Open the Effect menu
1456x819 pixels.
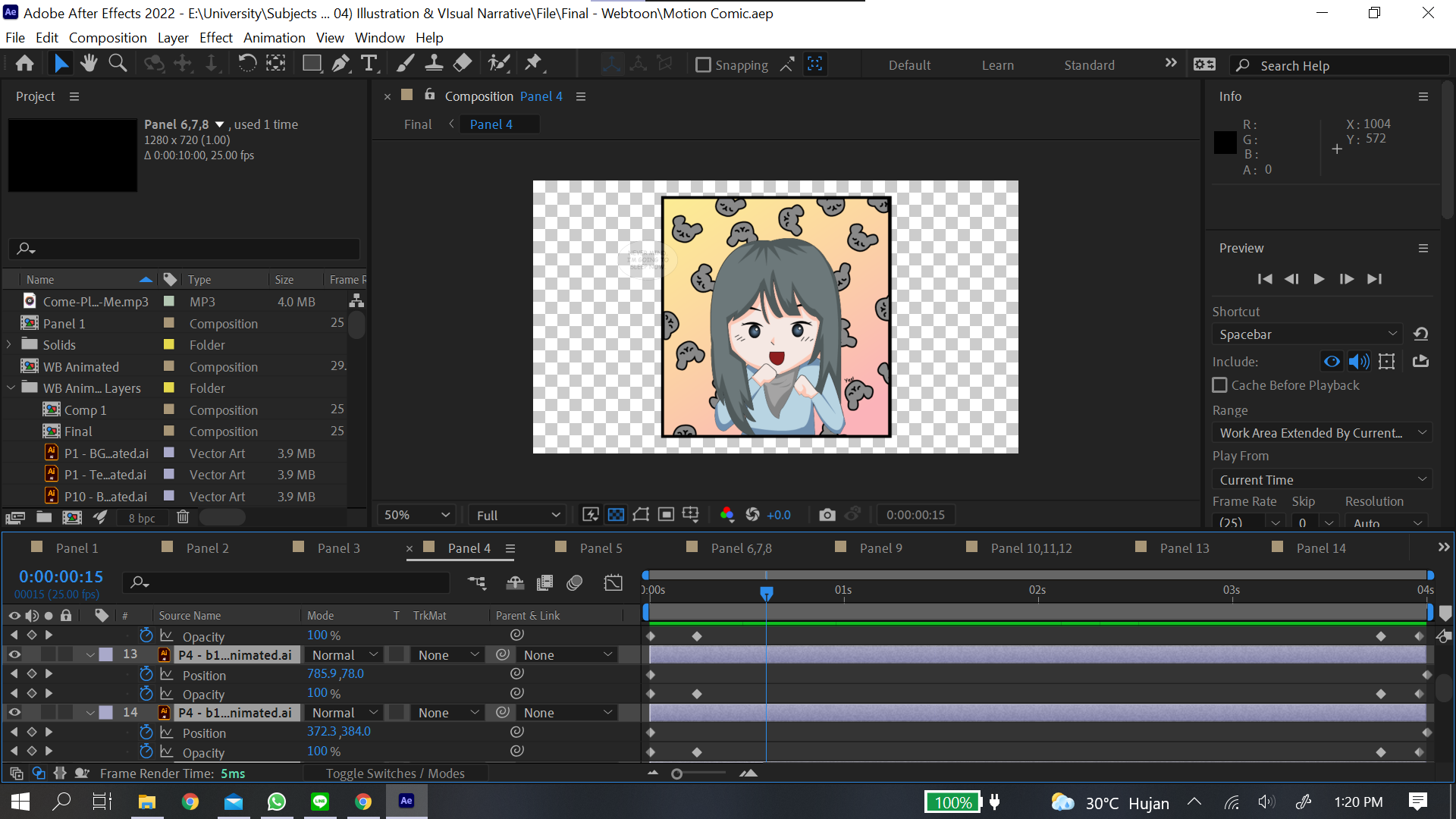(x=215, y=37)
